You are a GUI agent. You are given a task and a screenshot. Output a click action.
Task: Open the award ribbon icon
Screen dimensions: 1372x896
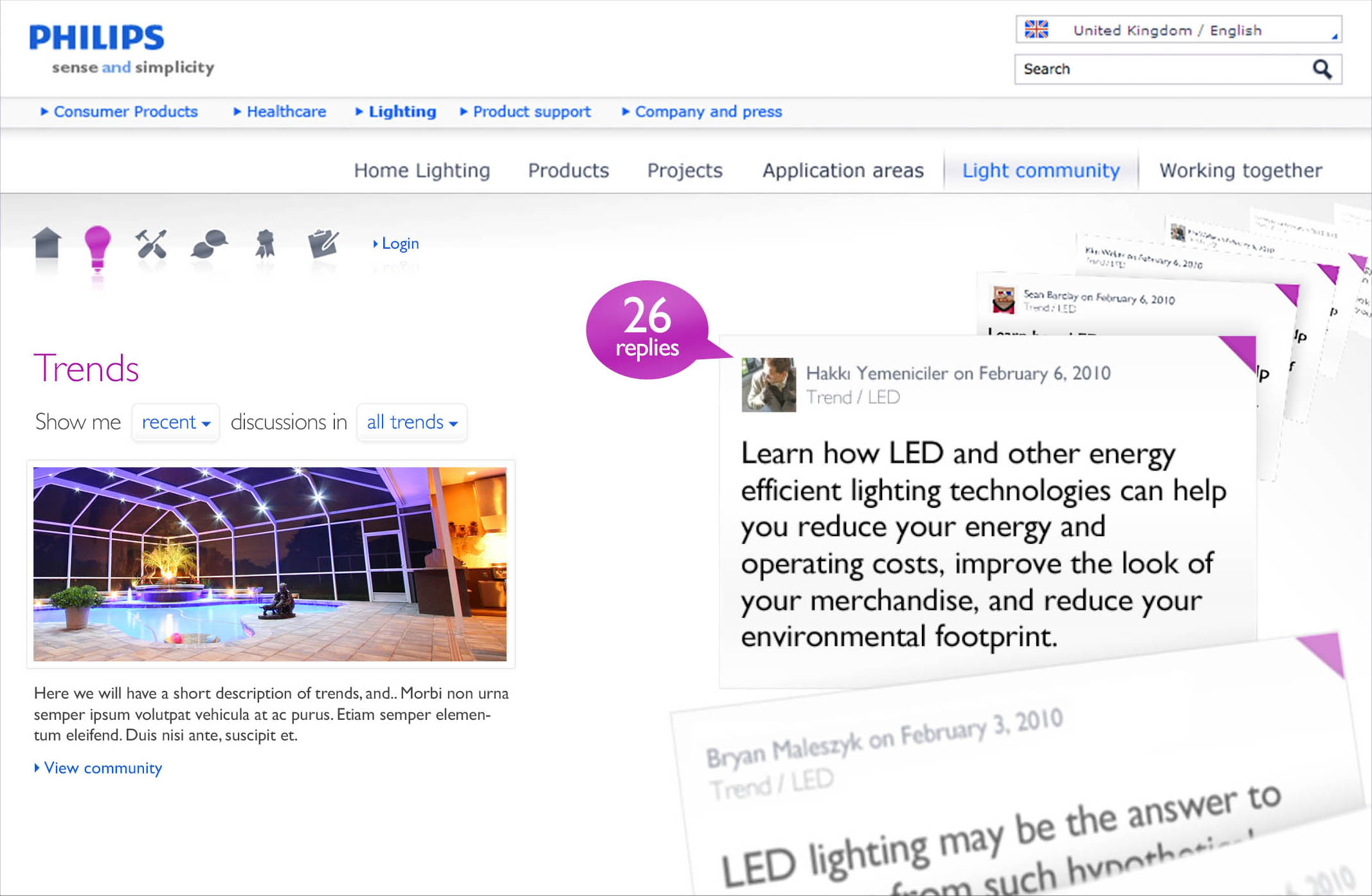[265, 244]
